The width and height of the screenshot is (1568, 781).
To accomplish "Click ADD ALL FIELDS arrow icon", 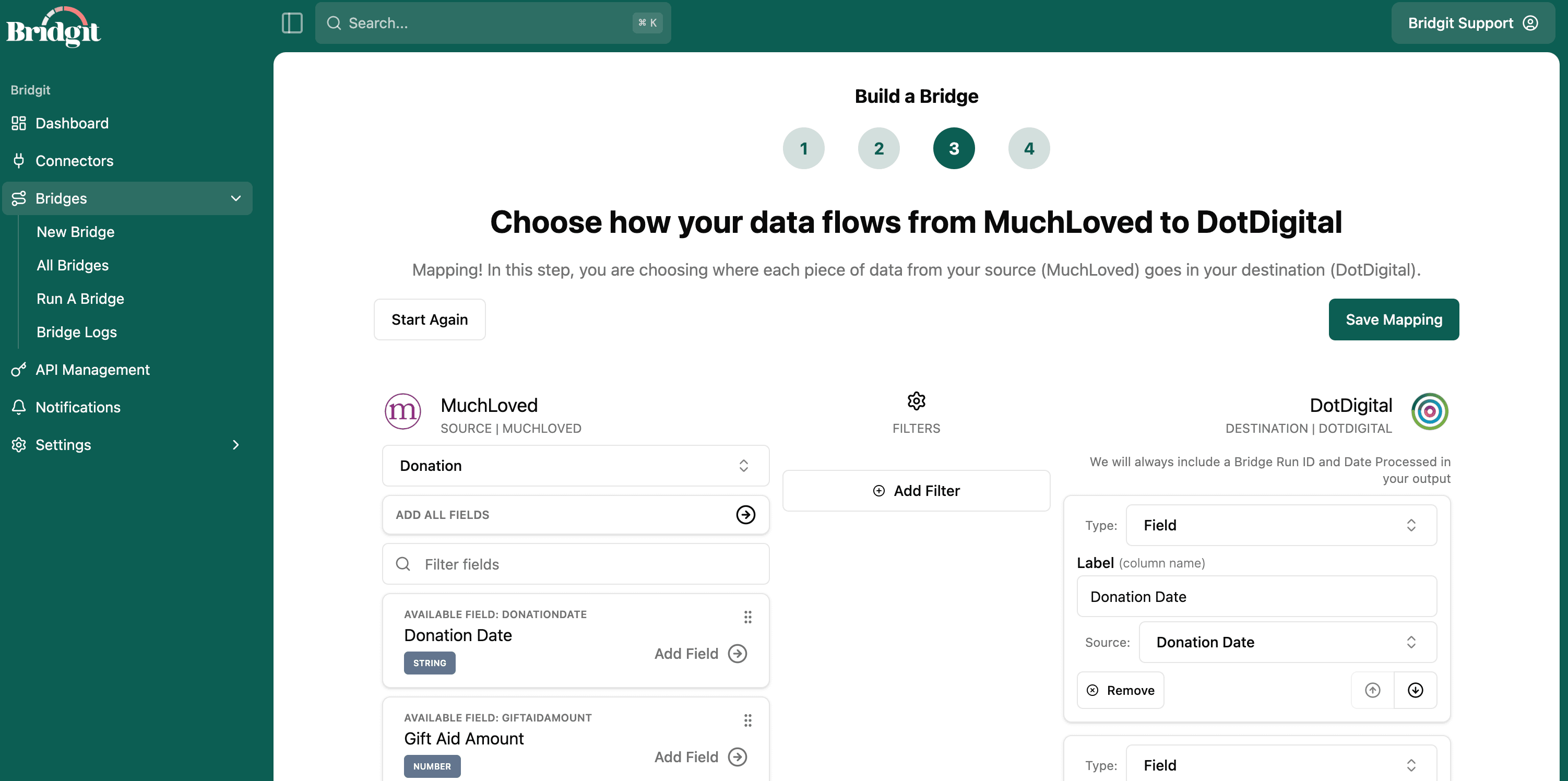I will click(745, 515).
